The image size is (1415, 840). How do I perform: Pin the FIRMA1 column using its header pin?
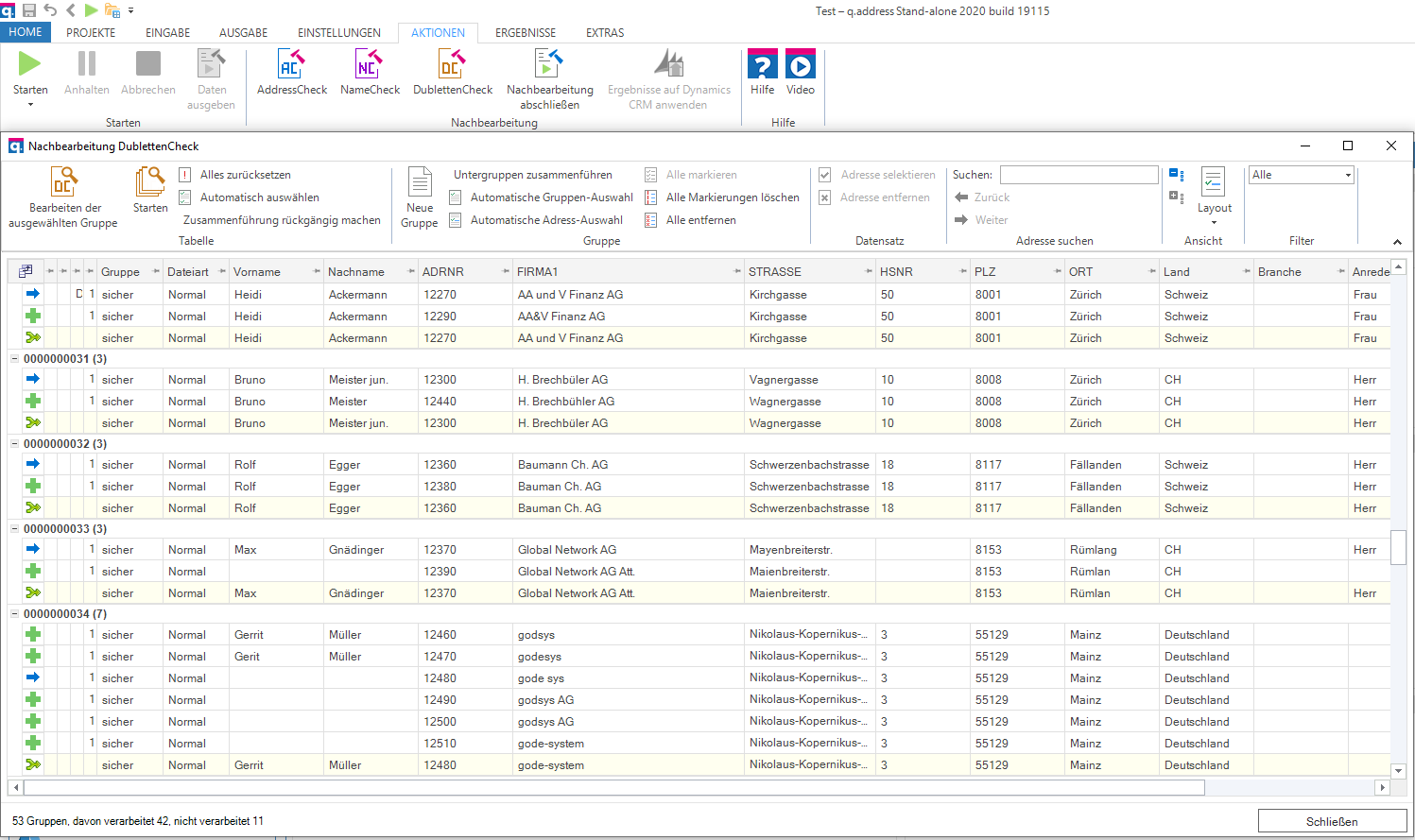click(x=737, y=271)
